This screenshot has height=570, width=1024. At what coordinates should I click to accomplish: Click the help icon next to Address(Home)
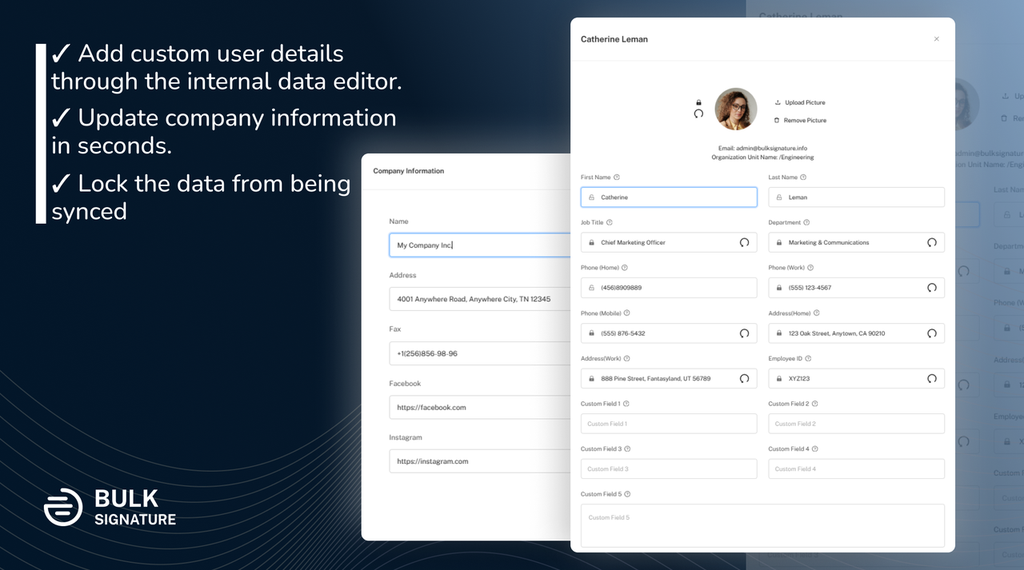[x=816, y=313]
